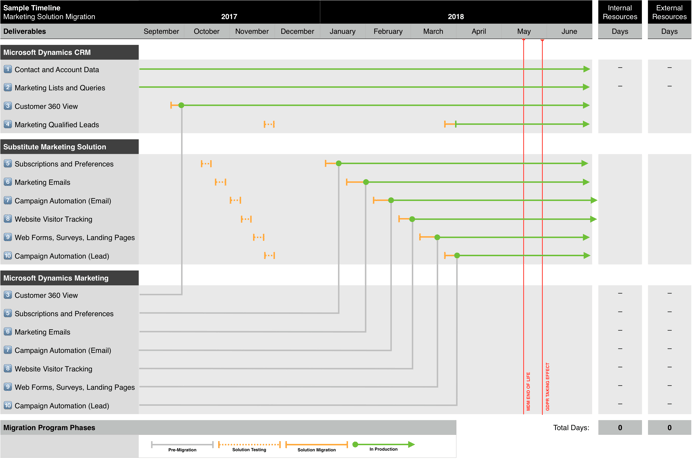Image resolution: width=692 pixels, height=459 pixels.
Task: Click the Contact and Account Data label
Action: tap(56, 69)
